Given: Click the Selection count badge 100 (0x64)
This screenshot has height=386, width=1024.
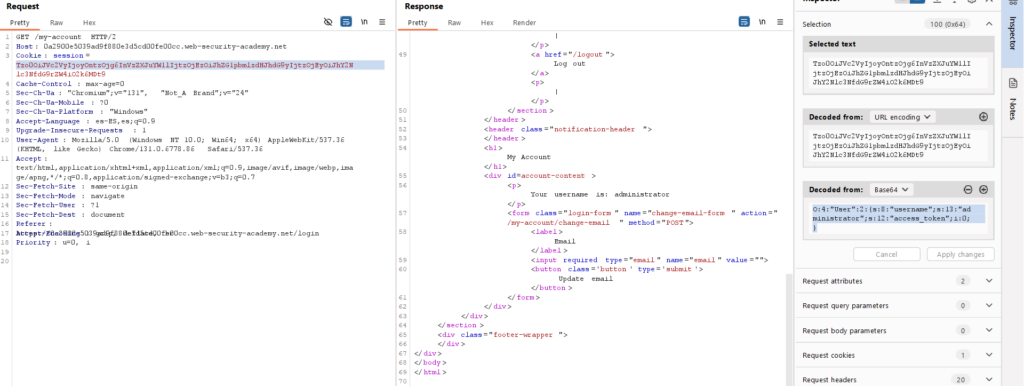Looking at the screenshot, I should click(x=946, y=24).
